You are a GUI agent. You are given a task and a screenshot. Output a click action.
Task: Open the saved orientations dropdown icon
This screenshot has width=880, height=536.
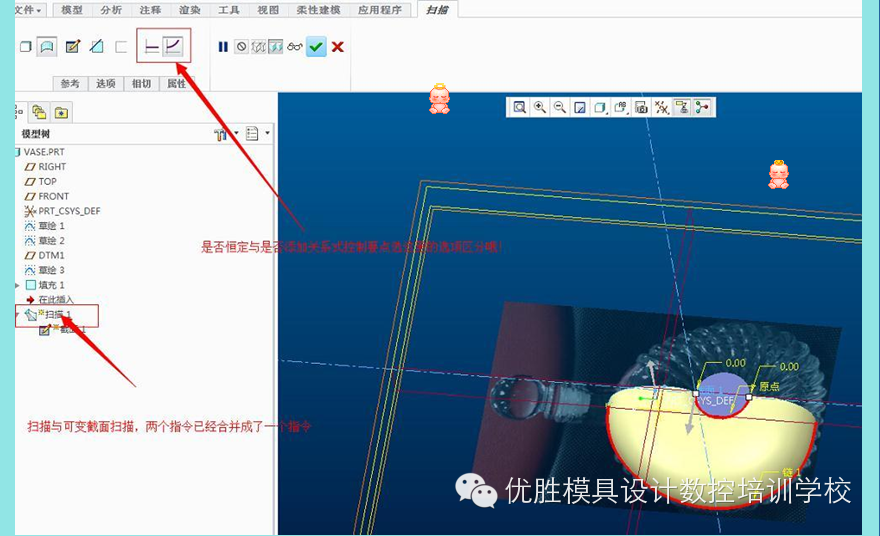(620, 107)
